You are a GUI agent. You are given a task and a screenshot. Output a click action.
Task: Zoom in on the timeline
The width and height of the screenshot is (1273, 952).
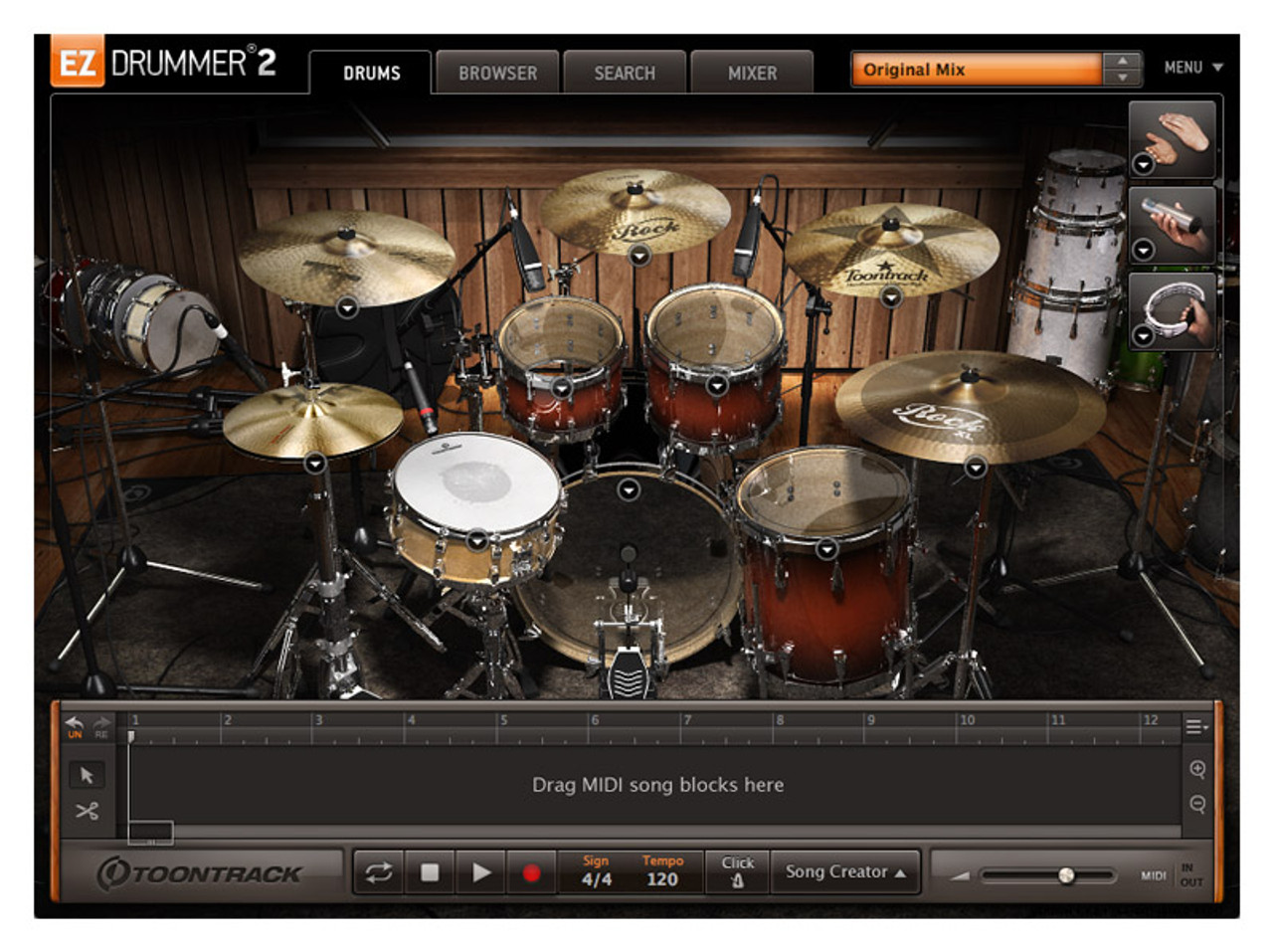click(1197, 769)
